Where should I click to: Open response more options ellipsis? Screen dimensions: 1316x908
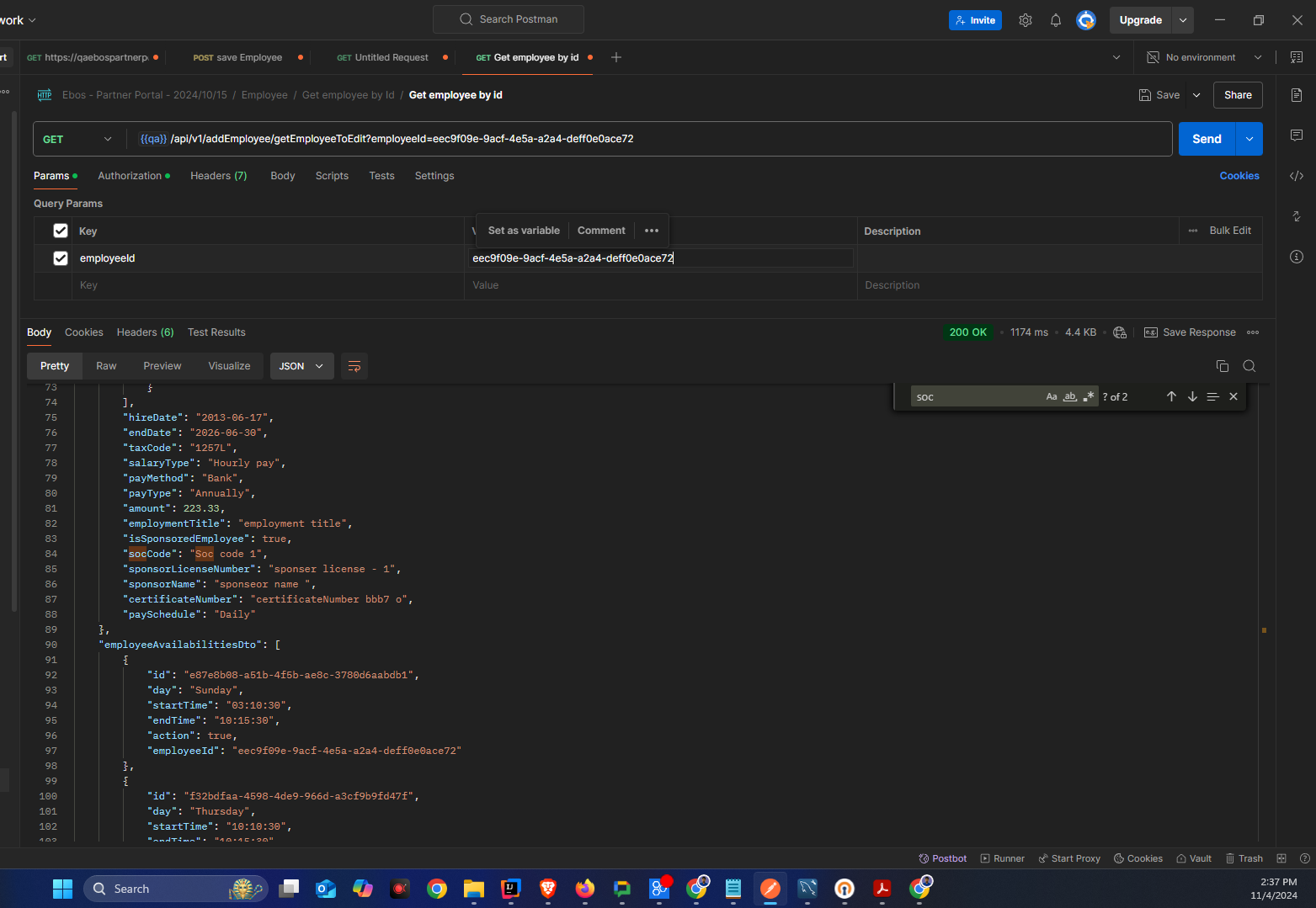click(x=1253, y=332)
